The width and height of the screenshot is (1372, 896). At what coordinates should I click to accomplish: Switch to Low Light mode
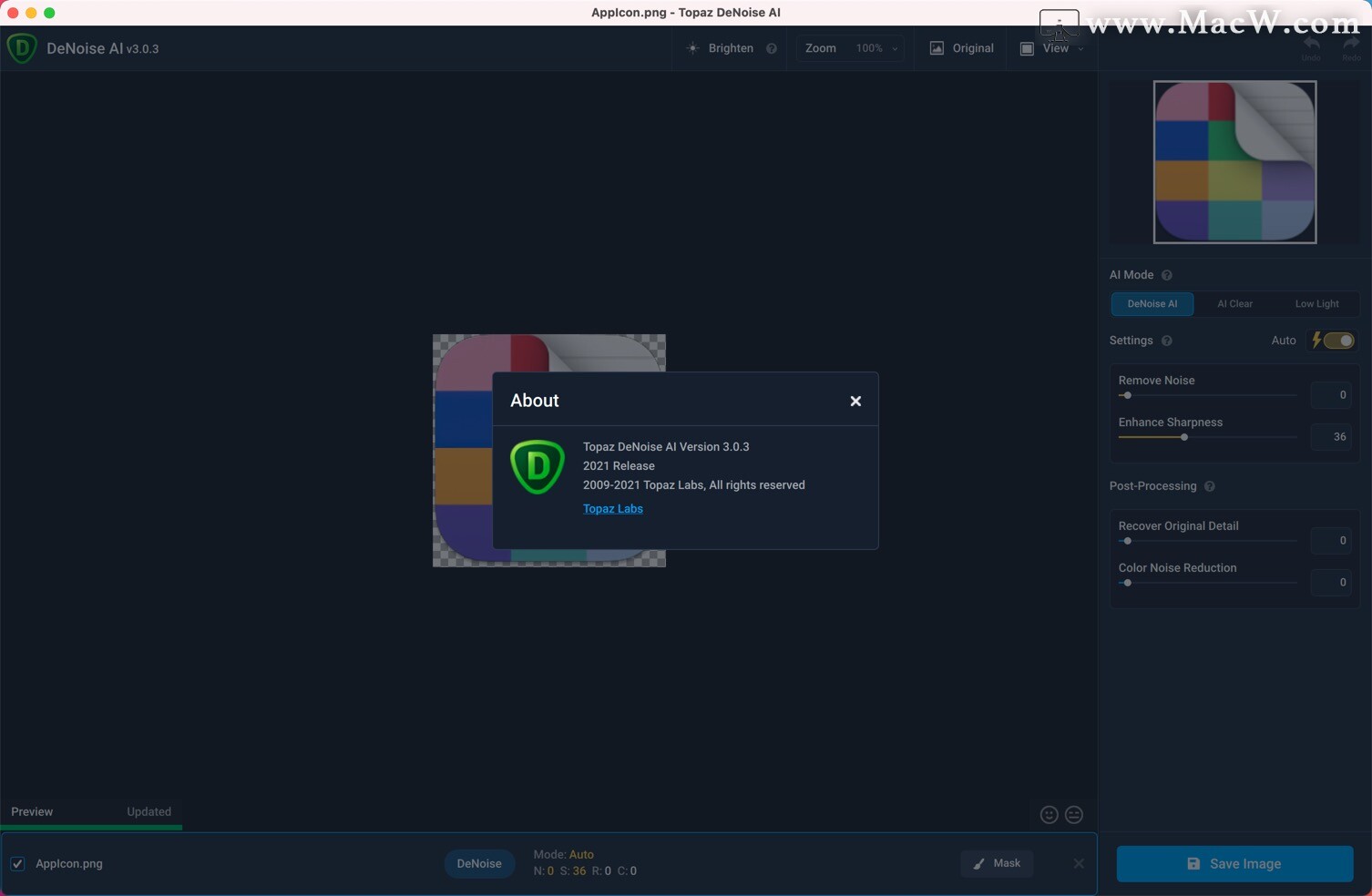coord(1317,304)
